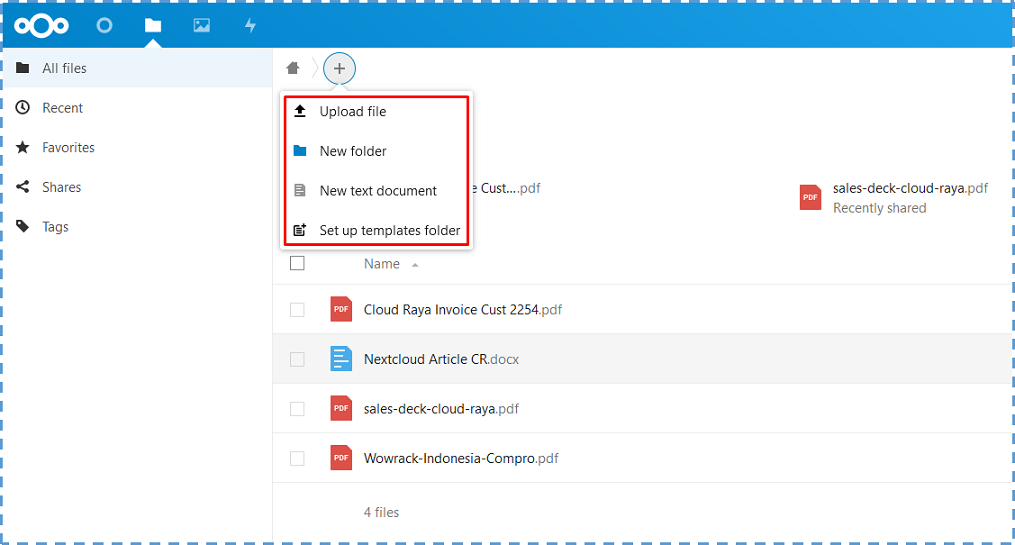Viewport: 1015px width, 545px height.
Task: Open the Activity lightning bolt icon
Action: pyautogui.click(x=251, y=25)
